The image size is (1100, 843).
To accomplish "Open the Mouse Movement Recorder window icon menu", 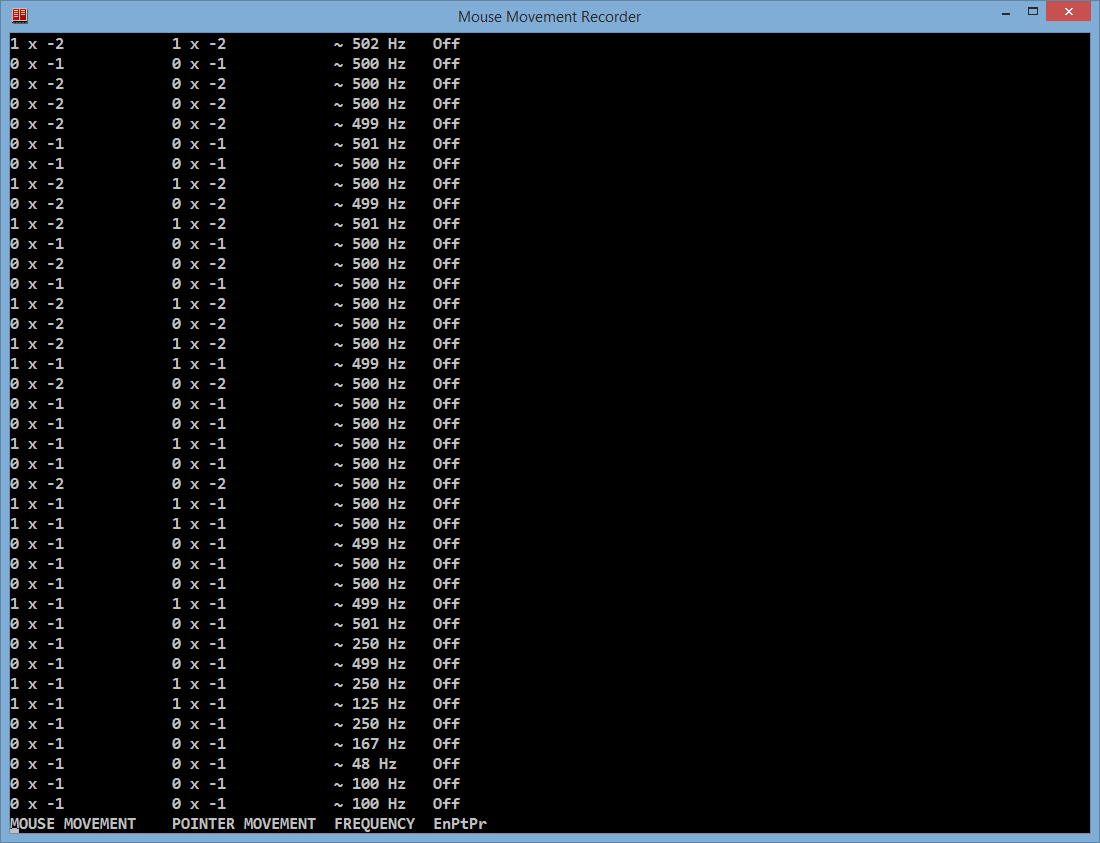I will click(x=20, y=15).
